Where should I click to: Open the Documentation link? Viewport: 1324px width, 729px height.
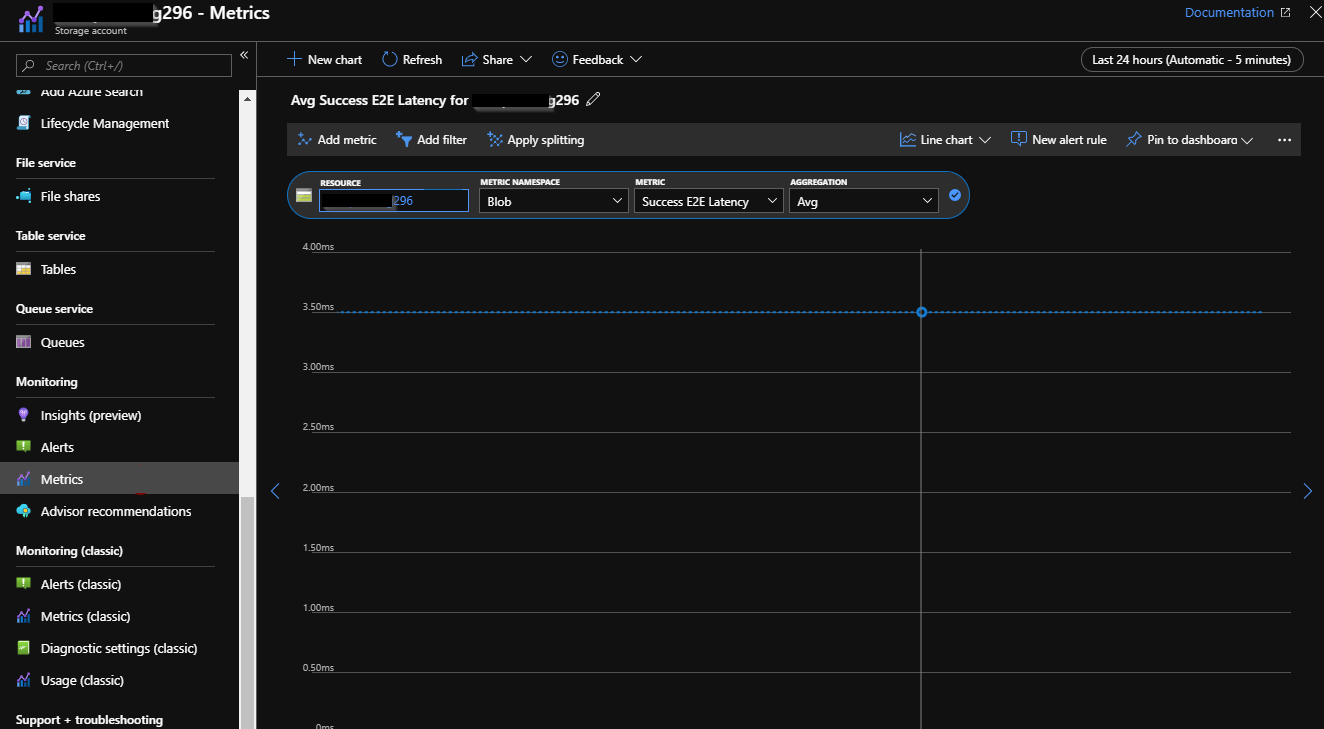(1237, 13)
